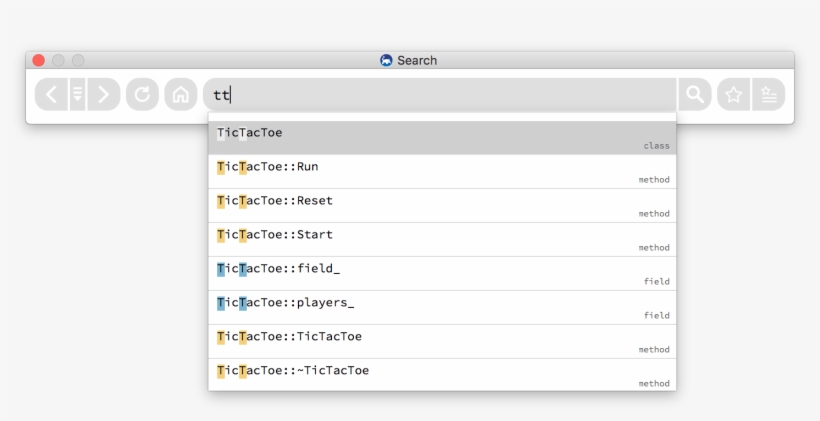Select the TicTacToe::players_ field suggestion
The image size is (820, 421).
click(442, 308)
